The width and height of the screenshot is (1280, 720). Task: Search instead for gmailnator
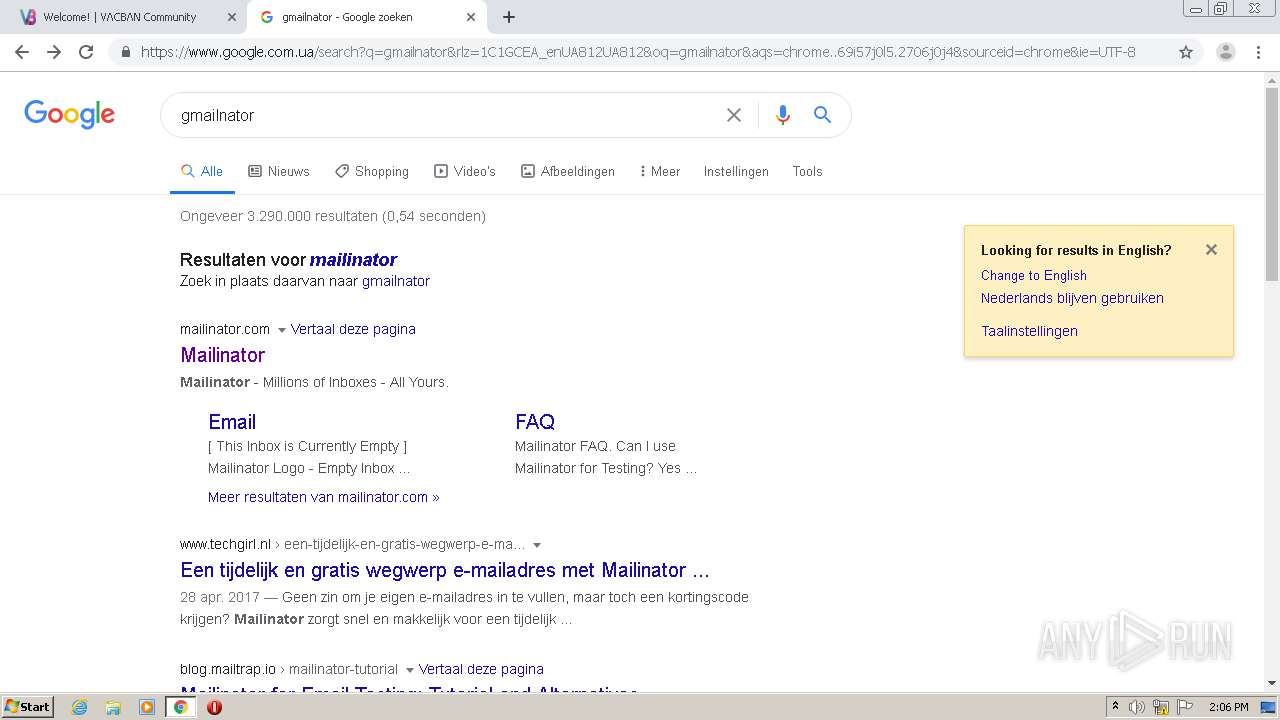click(396, 281)
